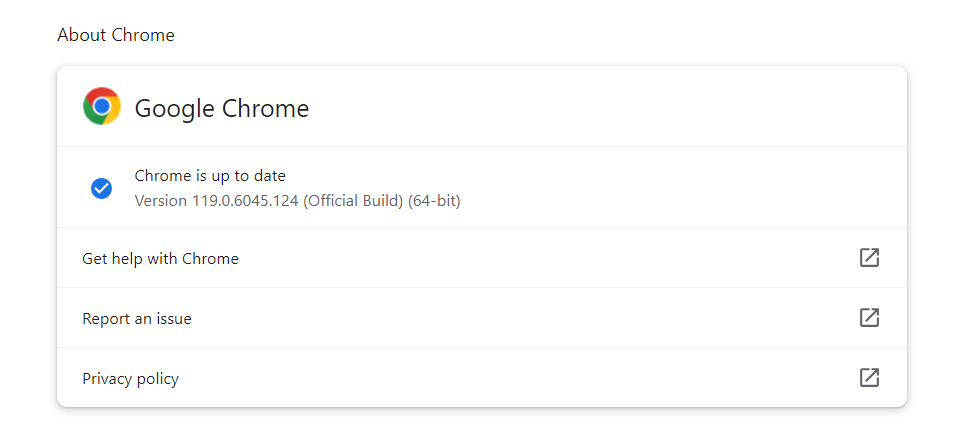953x447 pixels.
Task: Open external link icon for Get help
Action: pyautogui.click(x=869, y=258)
